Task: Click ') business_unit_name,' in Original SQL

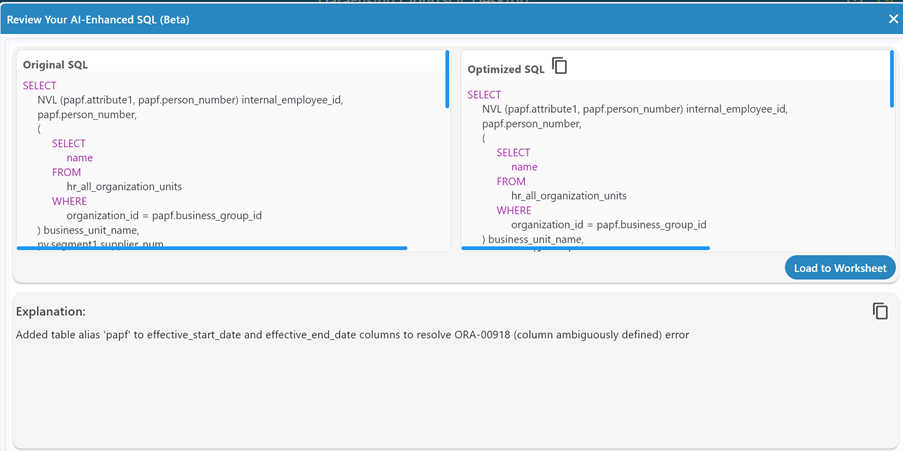Action: click(x=88, y=230)
